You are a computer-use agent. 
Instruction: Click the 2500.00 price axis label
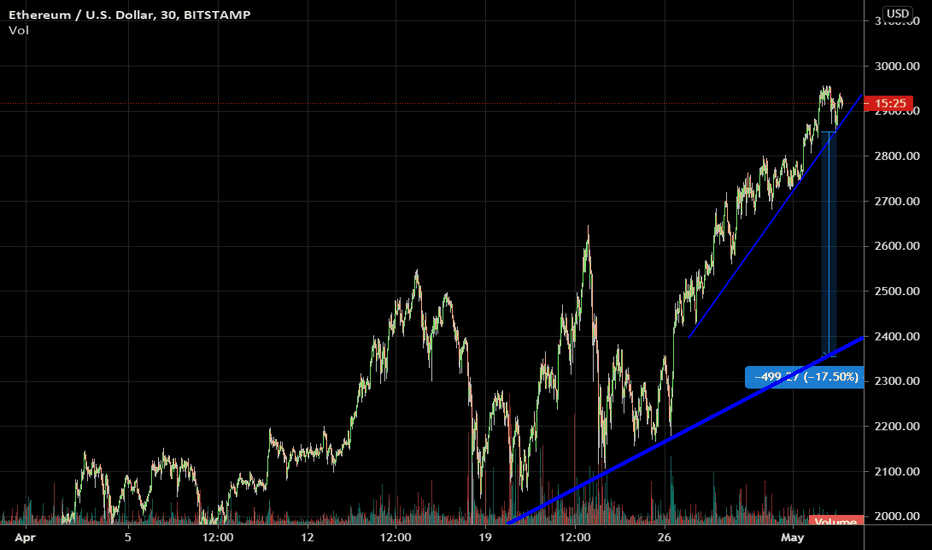(897, 291)
